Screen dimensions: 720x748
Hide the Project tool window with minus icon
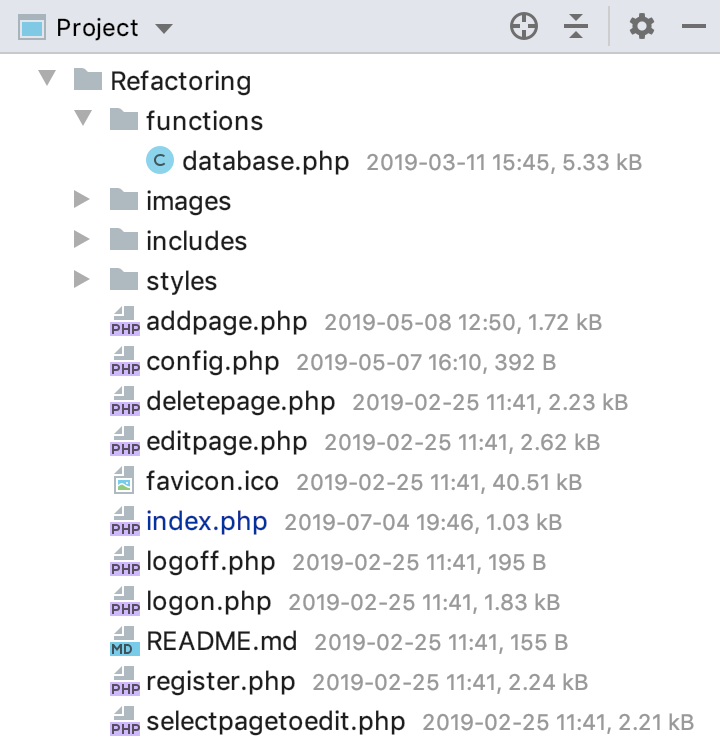pyautogui.click(x=693, y=26)
